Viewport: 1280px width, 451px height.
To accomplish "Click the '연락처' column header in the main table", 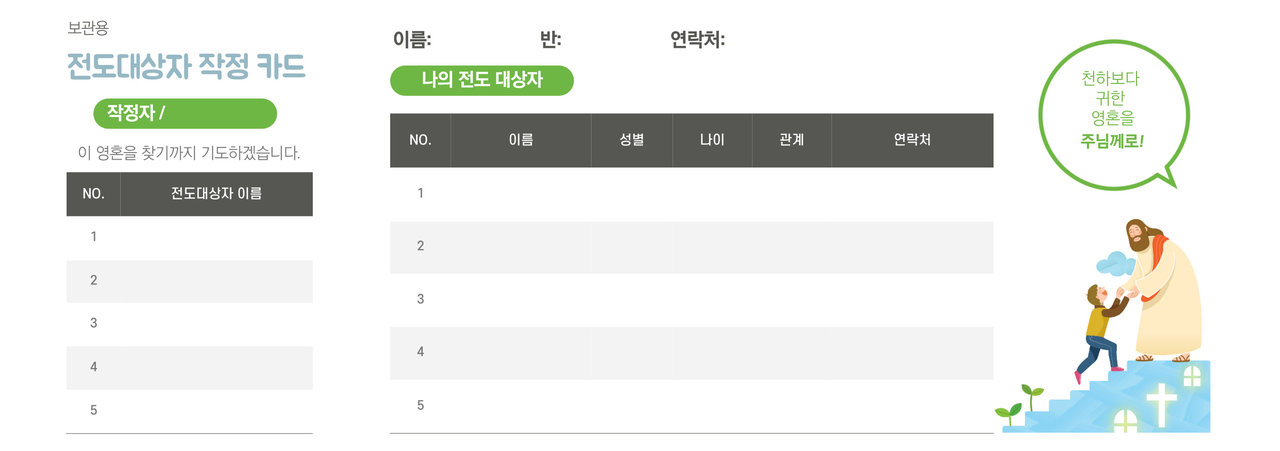I will coord(912,140).
